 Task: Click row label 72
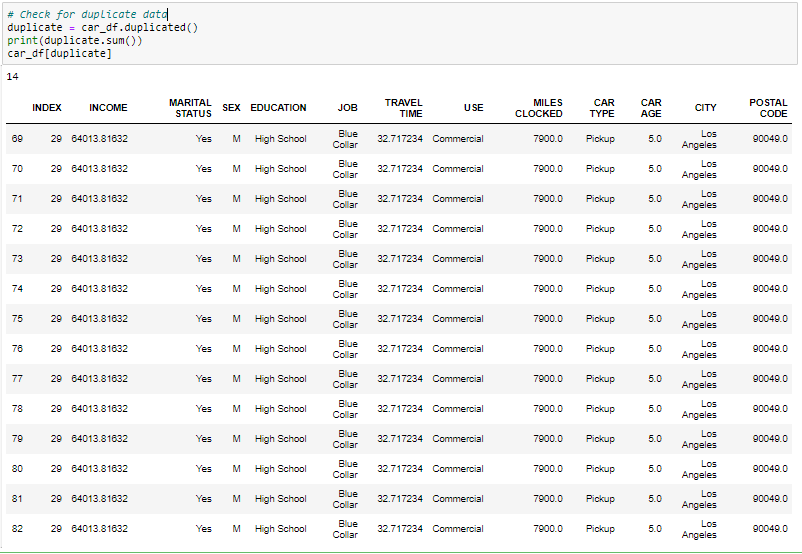click(x=17, y=229)
